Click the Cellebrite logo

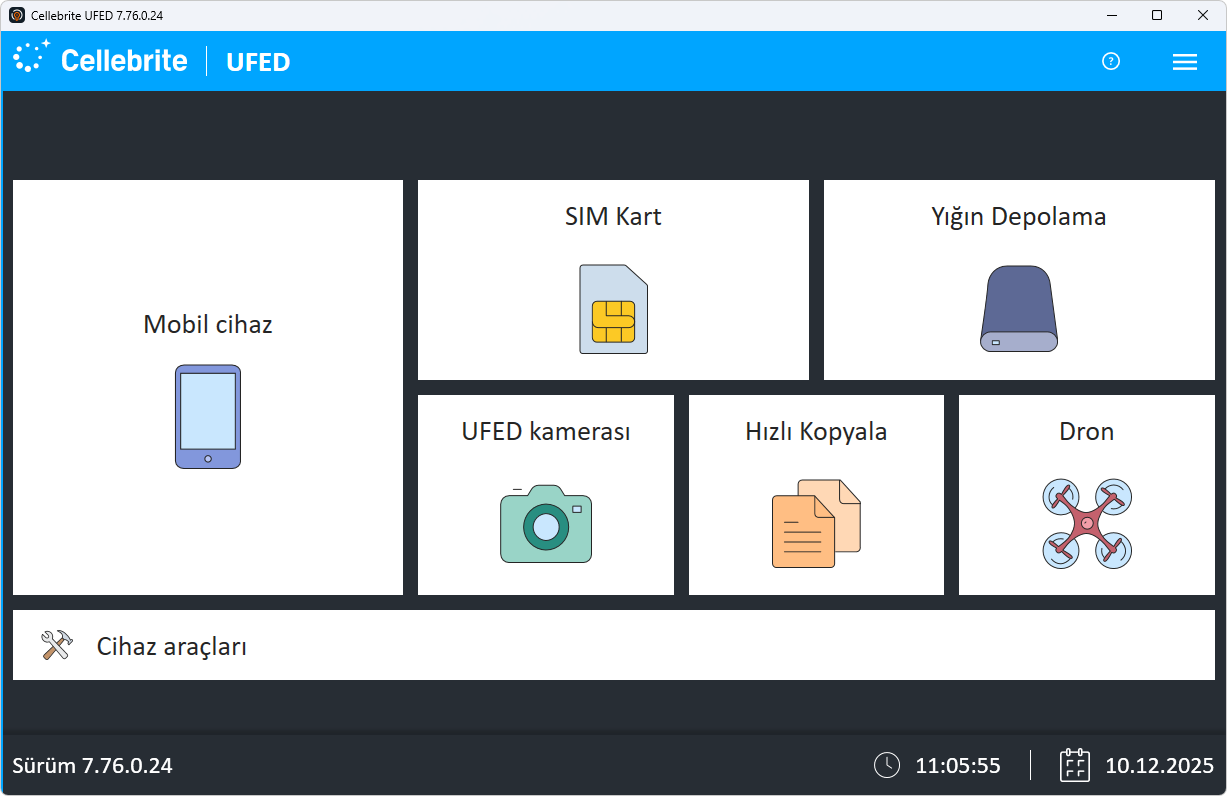pos(100,60)
